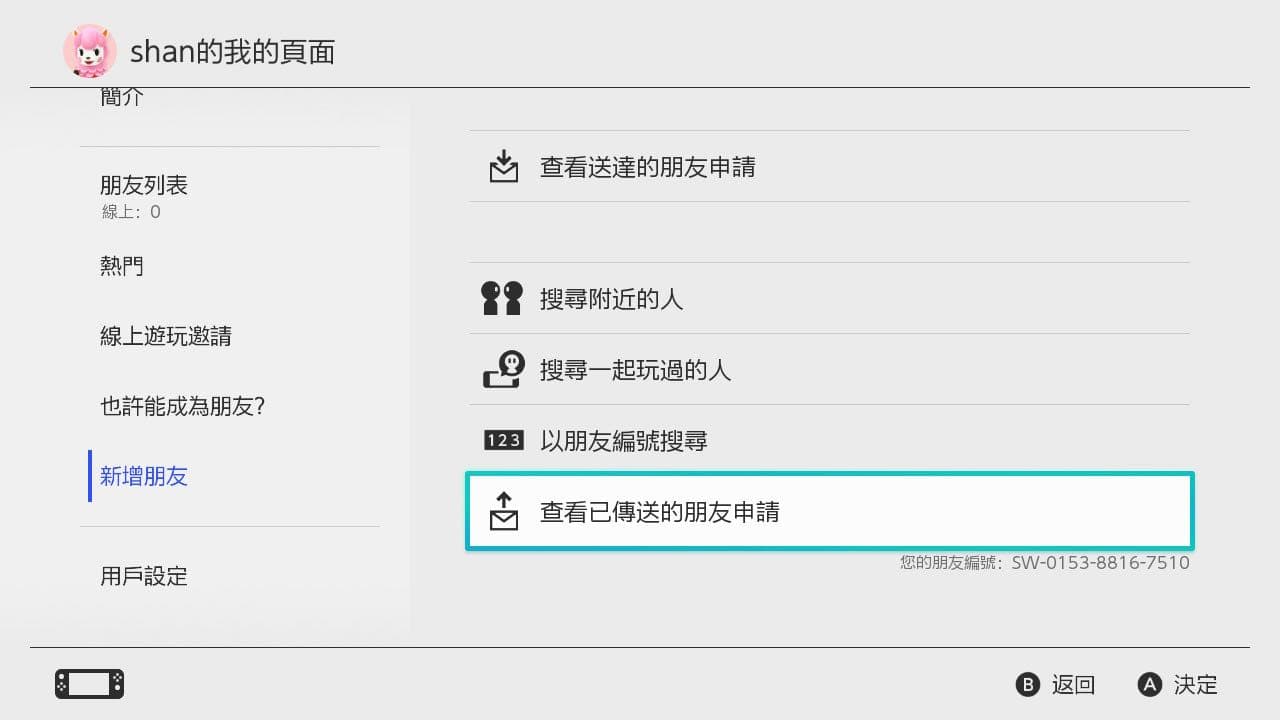Screen dimensions: 1280x720
Task: Click the friend code SW-0153-8816-7510 text
Action: (1101, 563)
